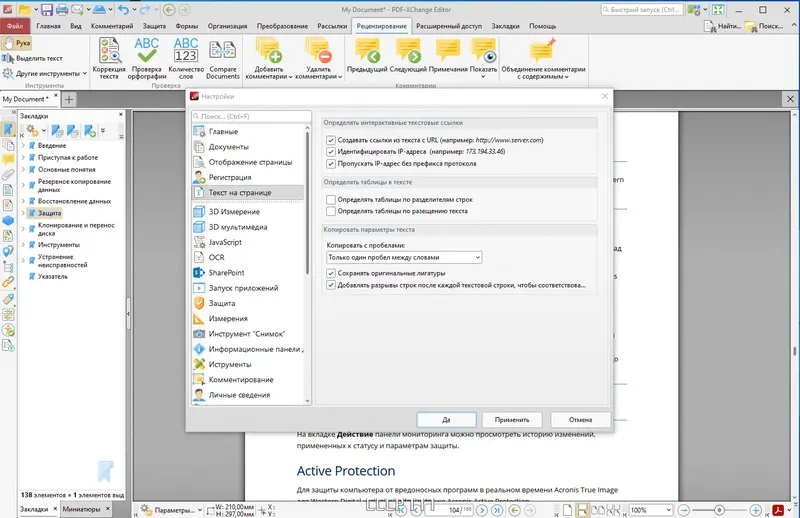This screenshot has height=518, width=800.
Task: Click the settings category list scrollbar
Action: click(307, 203)
